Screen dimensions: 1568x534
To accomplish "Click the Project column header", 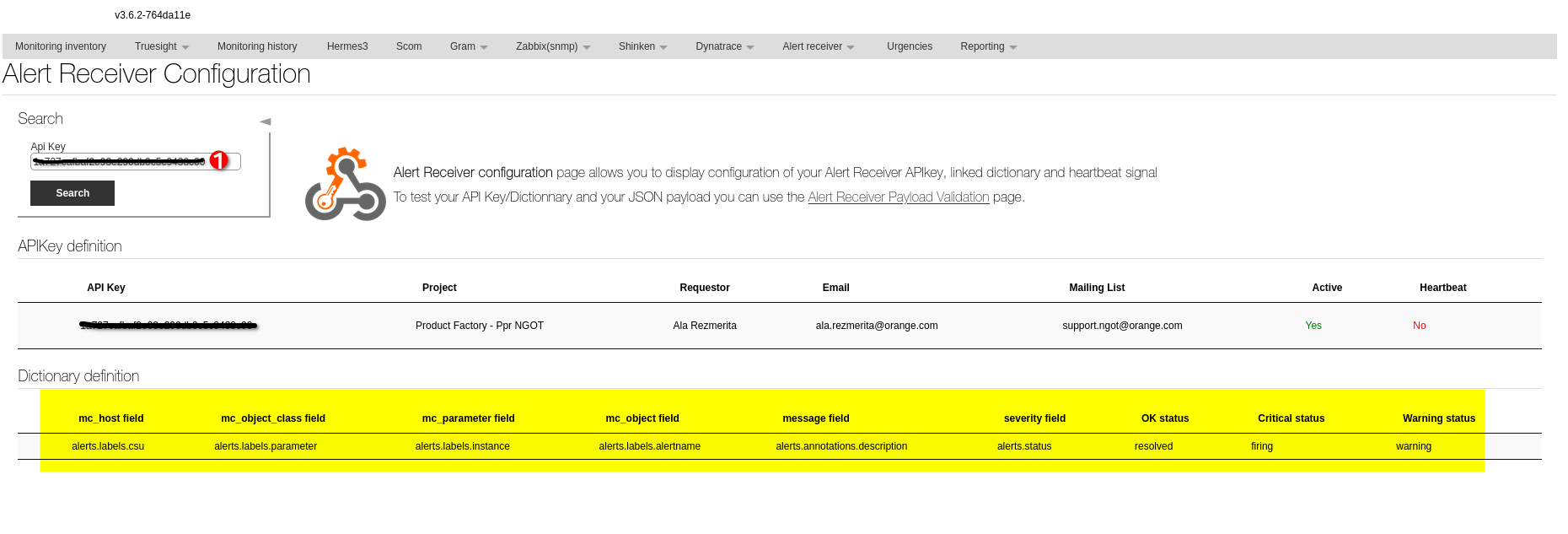I will (439, 288).
